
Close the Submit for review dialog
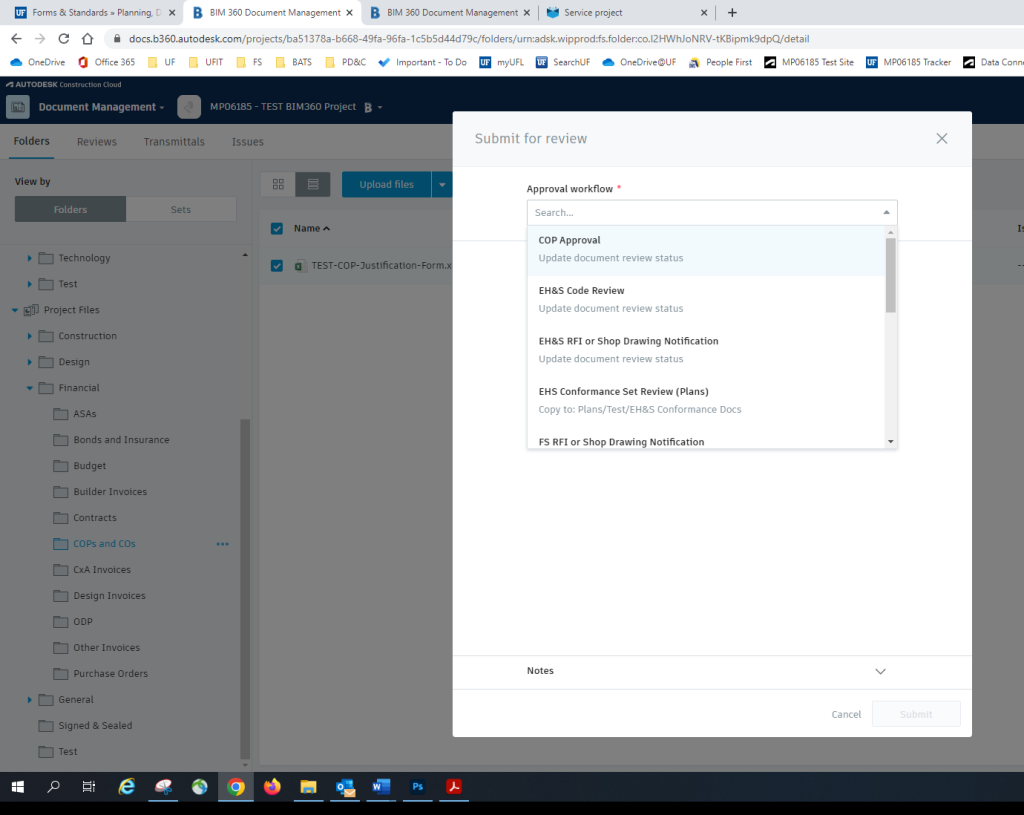click(941, 138)
